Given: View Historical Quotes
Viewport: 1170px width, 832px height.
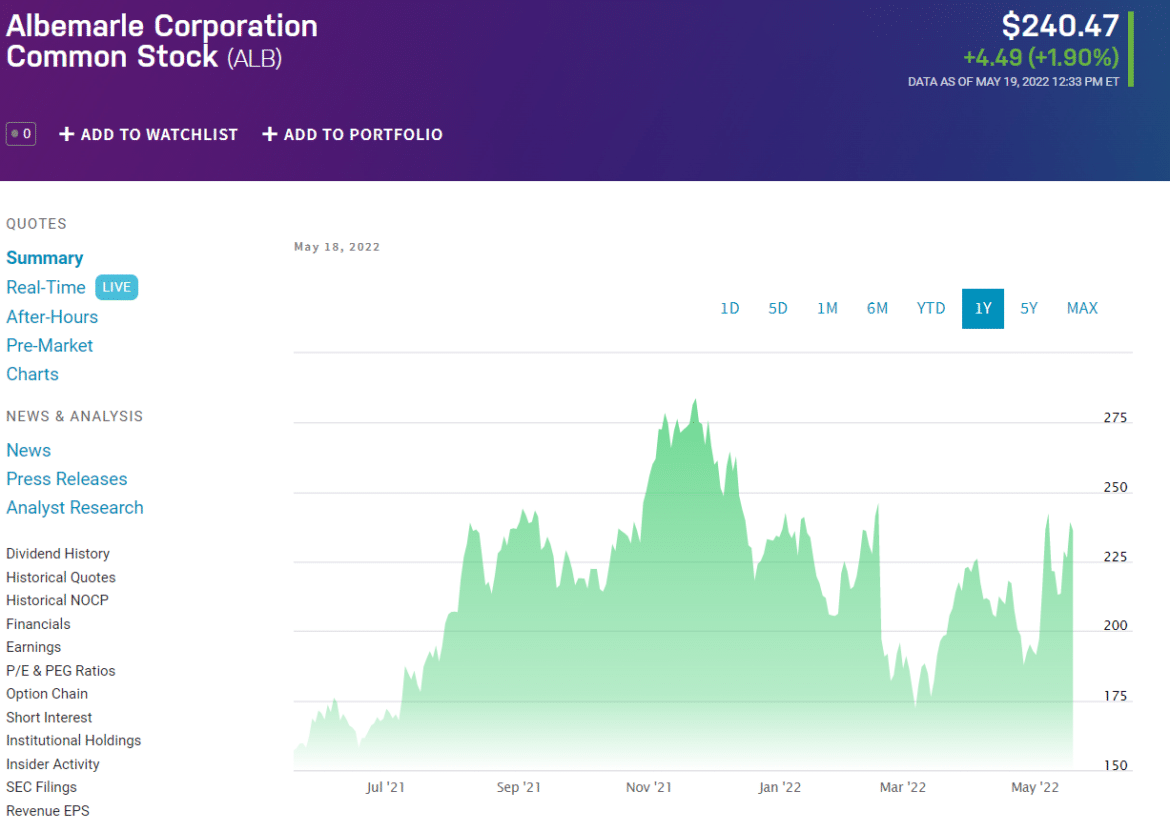Looking at the screenshot, I should [61, 578].
